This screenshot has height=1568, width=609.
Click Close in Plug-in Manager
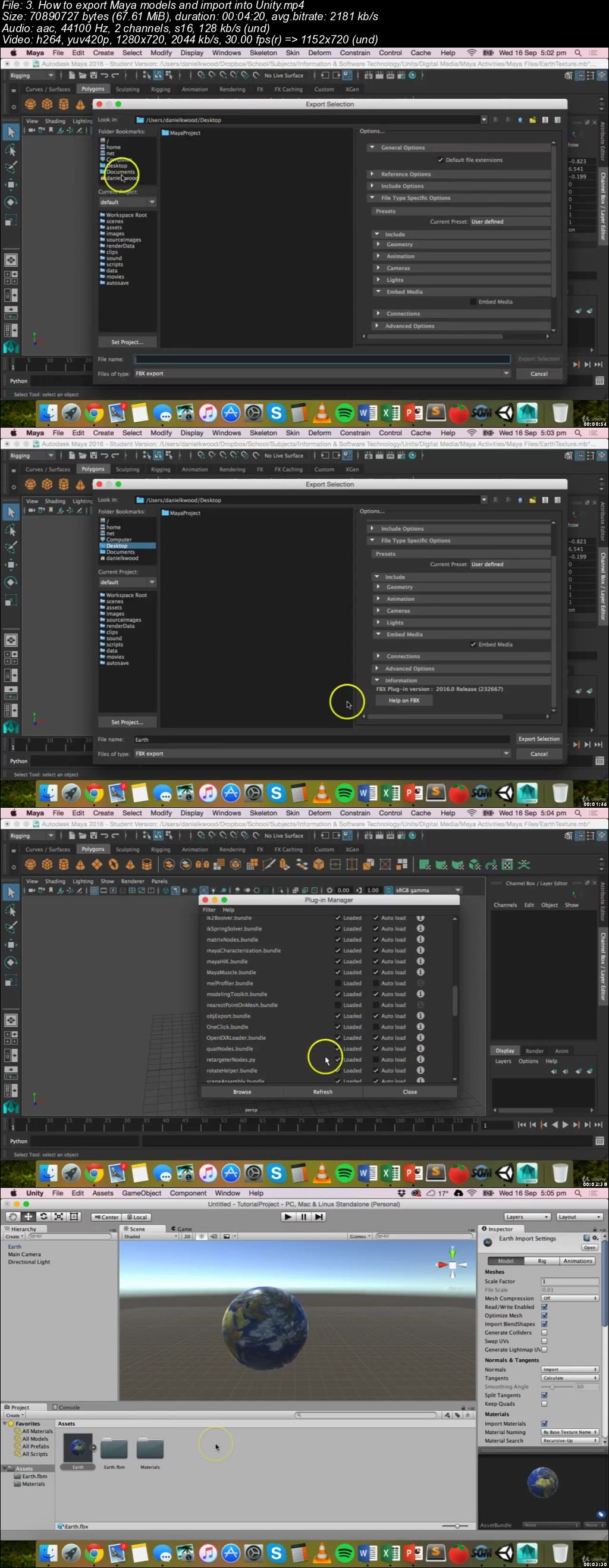click(410, 1092)
